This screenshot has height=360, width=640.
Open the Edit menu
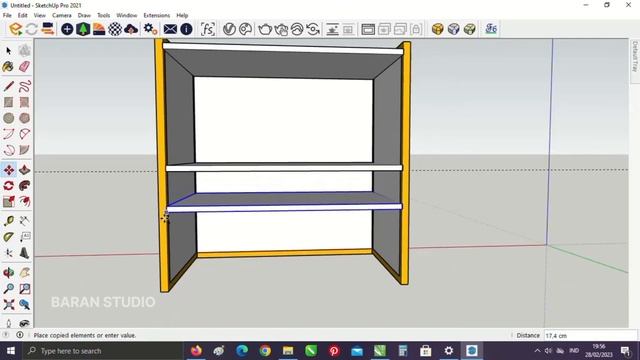[x=22, y=15]
